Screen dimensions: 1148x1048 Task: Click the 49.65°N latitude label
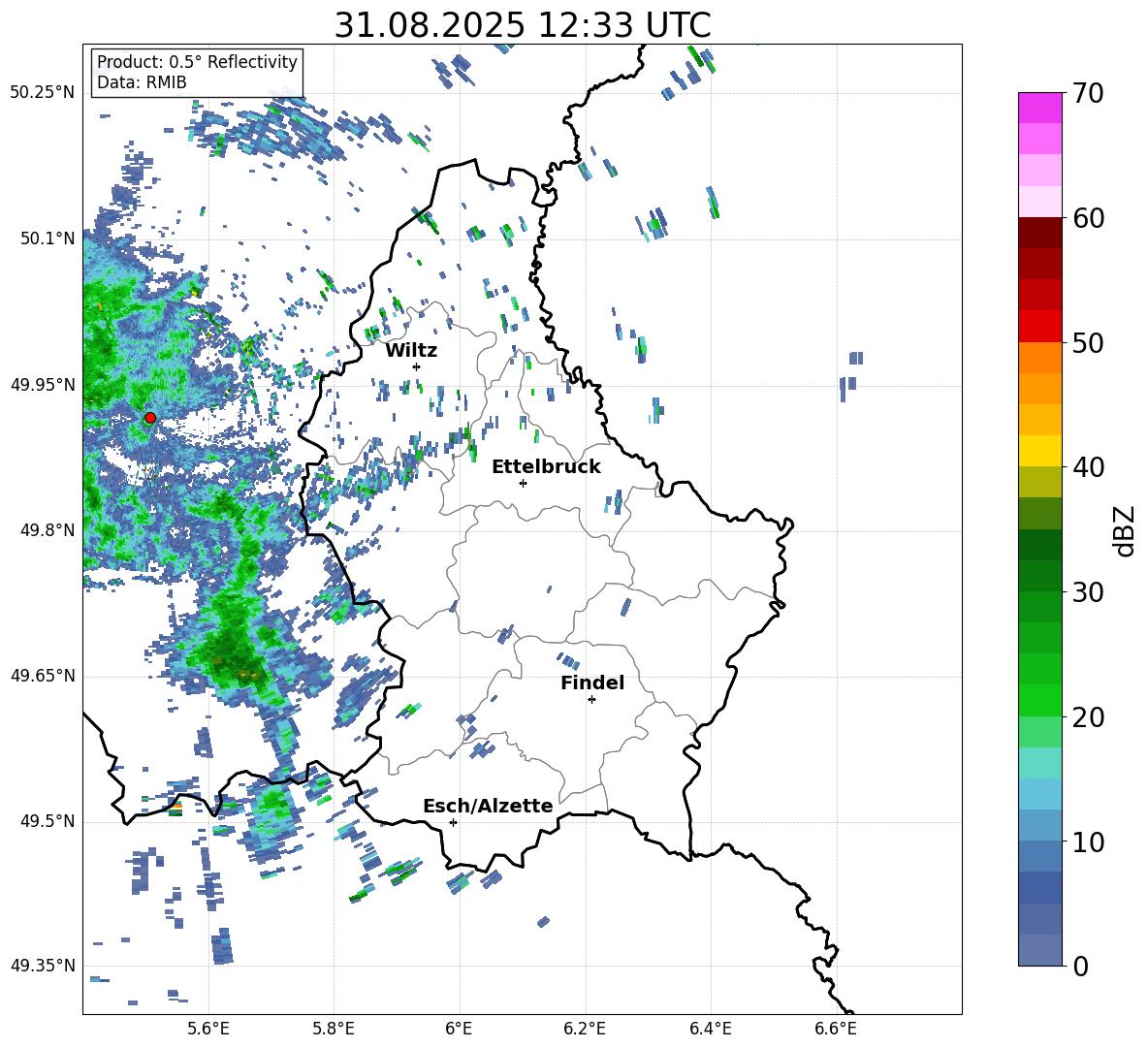pyautogui.click(x=43, y=675)
